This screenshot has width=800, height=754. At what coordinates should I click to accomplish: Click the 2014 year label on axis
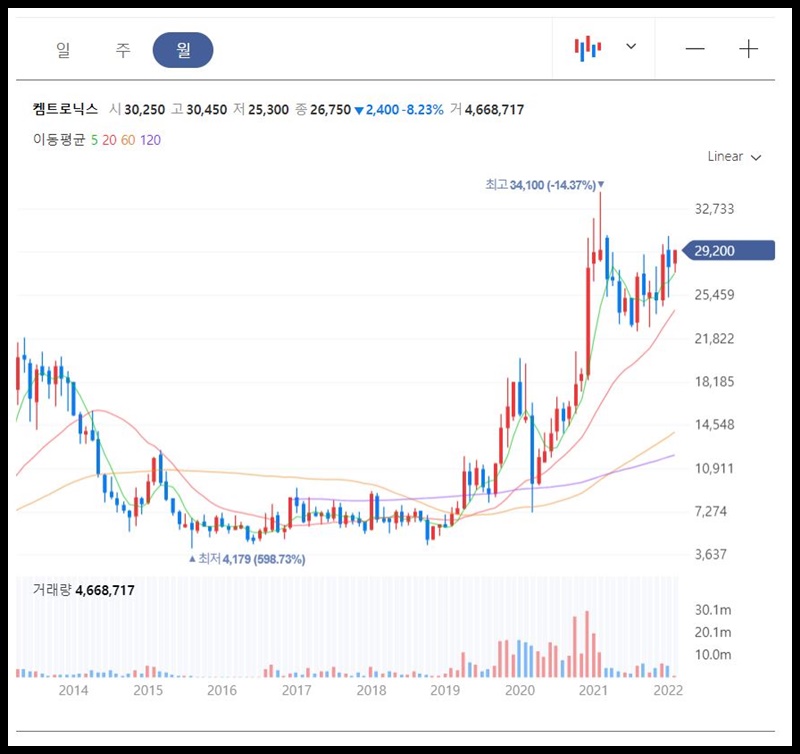coord(73,690)
